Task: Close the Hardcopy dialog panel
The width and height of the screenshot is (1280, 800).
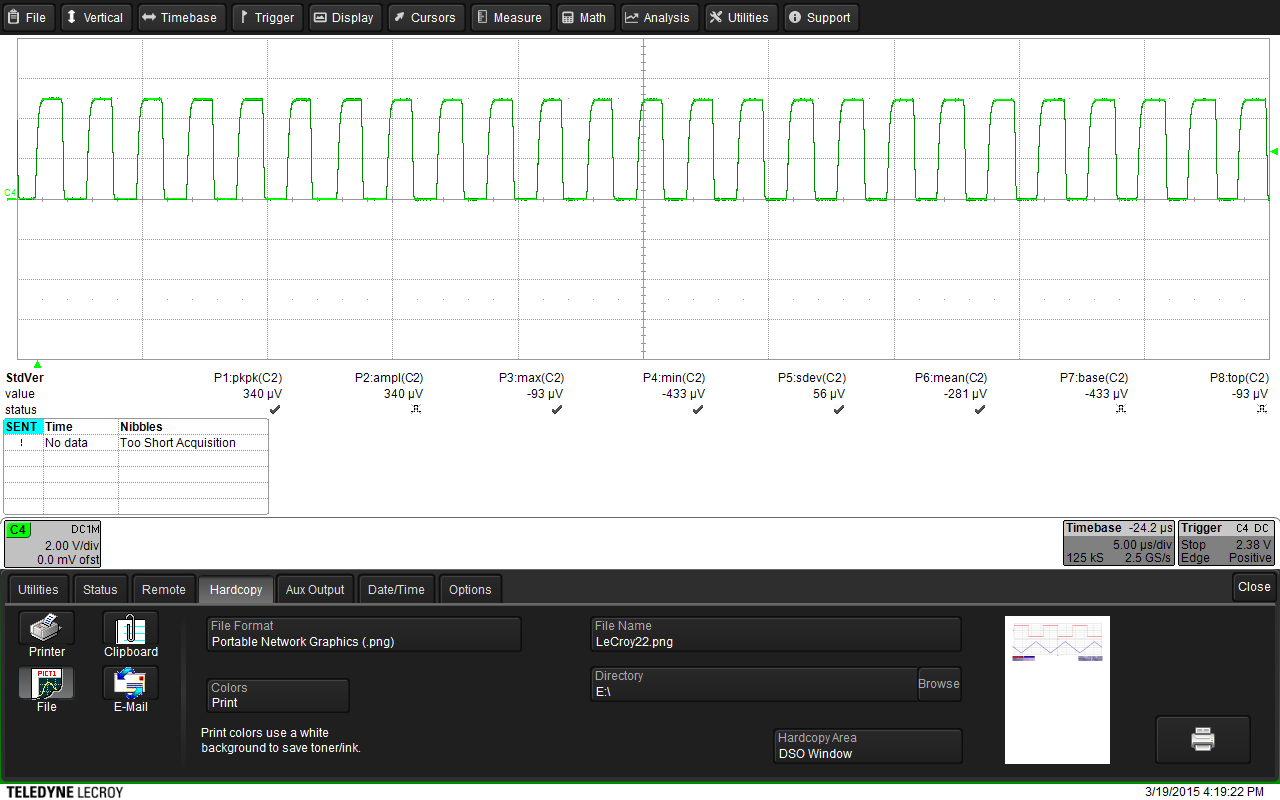Action: pos(1254,587)
